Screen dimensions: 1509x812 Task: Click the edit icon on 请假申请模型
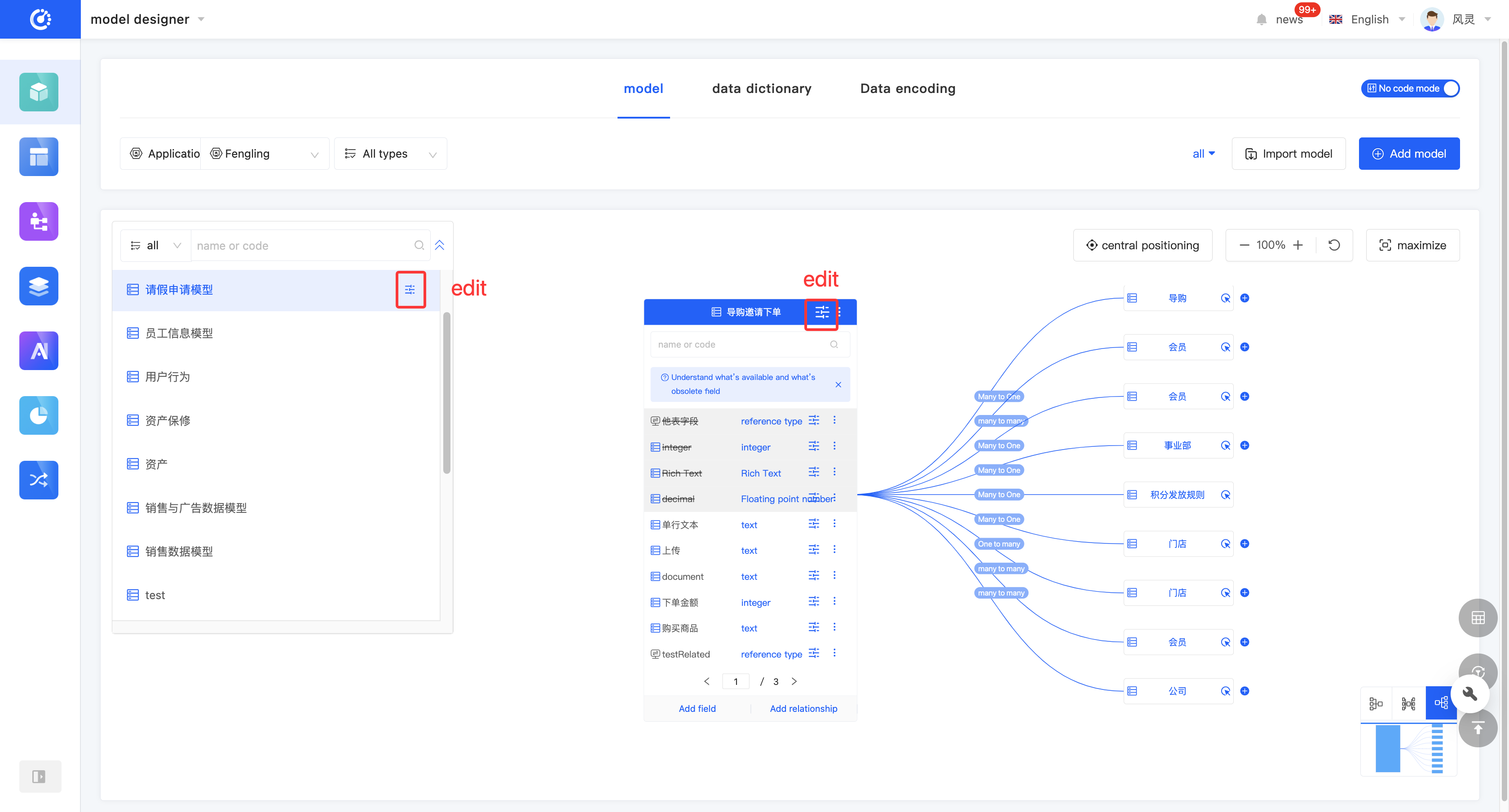coord(410,289)
